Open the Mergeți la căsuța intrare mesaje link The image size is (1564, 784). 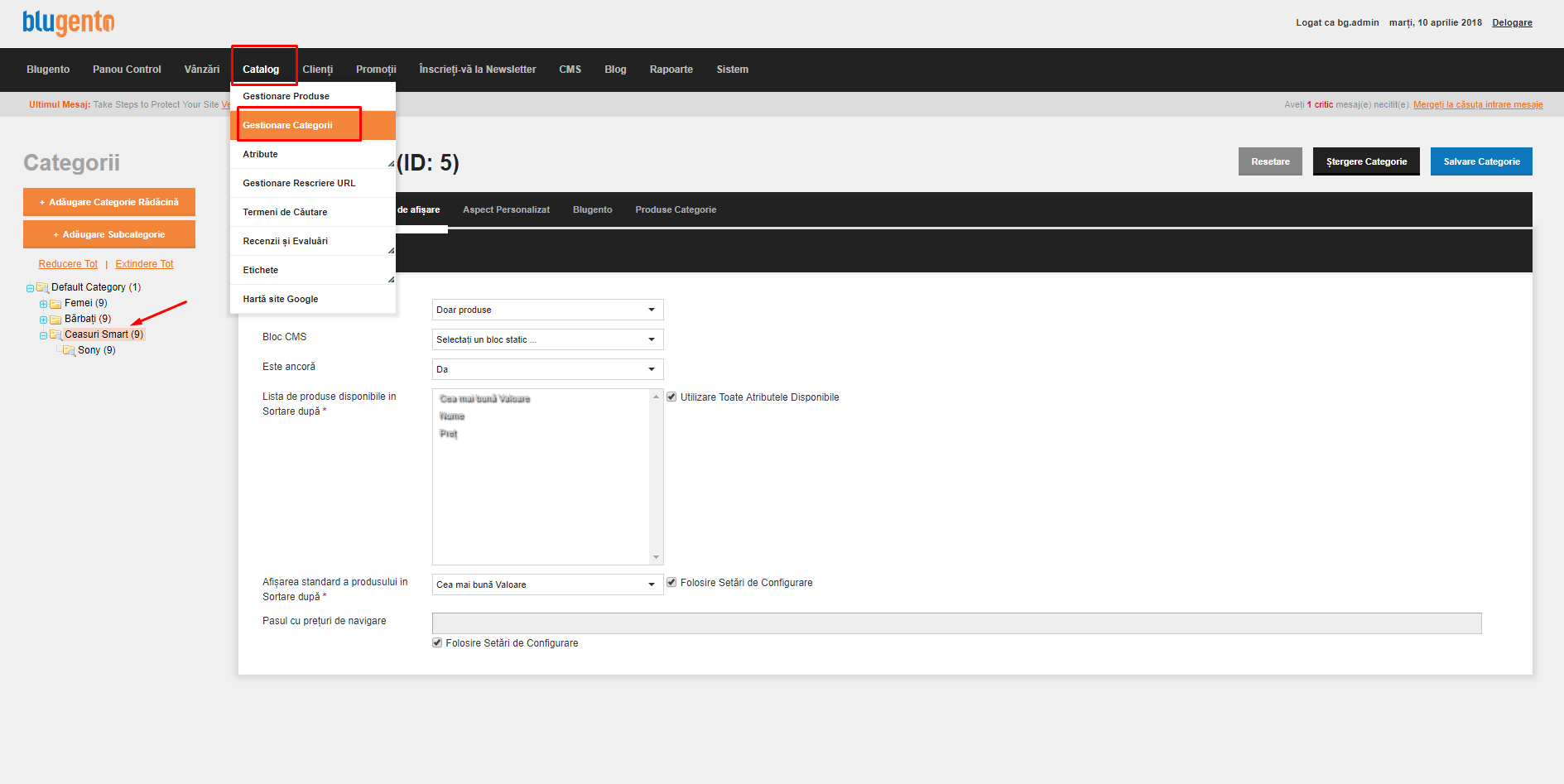pyautogui.click(x=1478, y=105)
